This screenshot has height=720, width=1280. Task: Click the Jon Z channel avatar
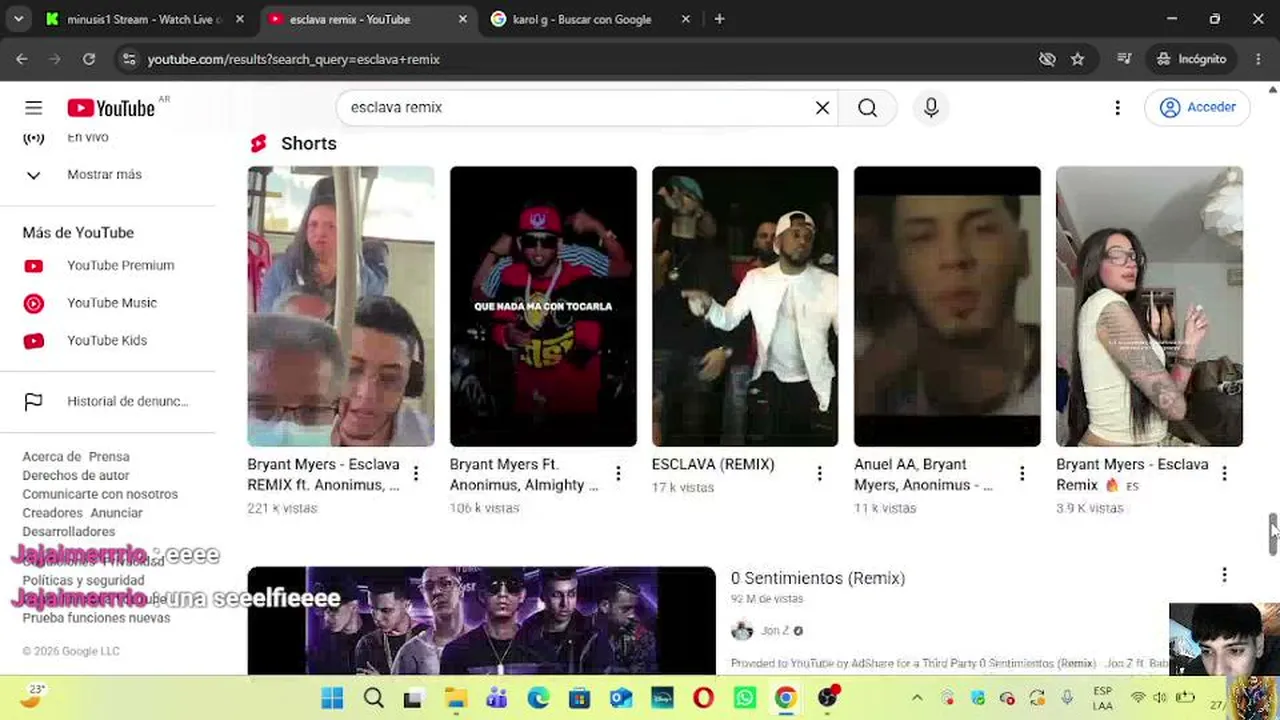[x=742, y=631]
